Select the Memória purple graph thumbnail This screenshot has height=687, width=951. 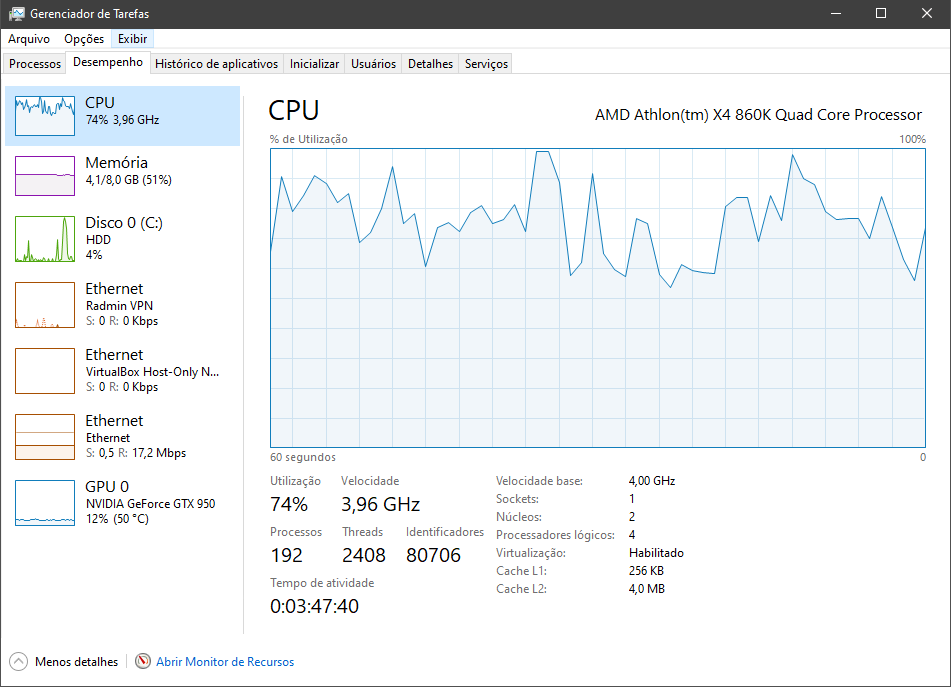click(45, 176)
